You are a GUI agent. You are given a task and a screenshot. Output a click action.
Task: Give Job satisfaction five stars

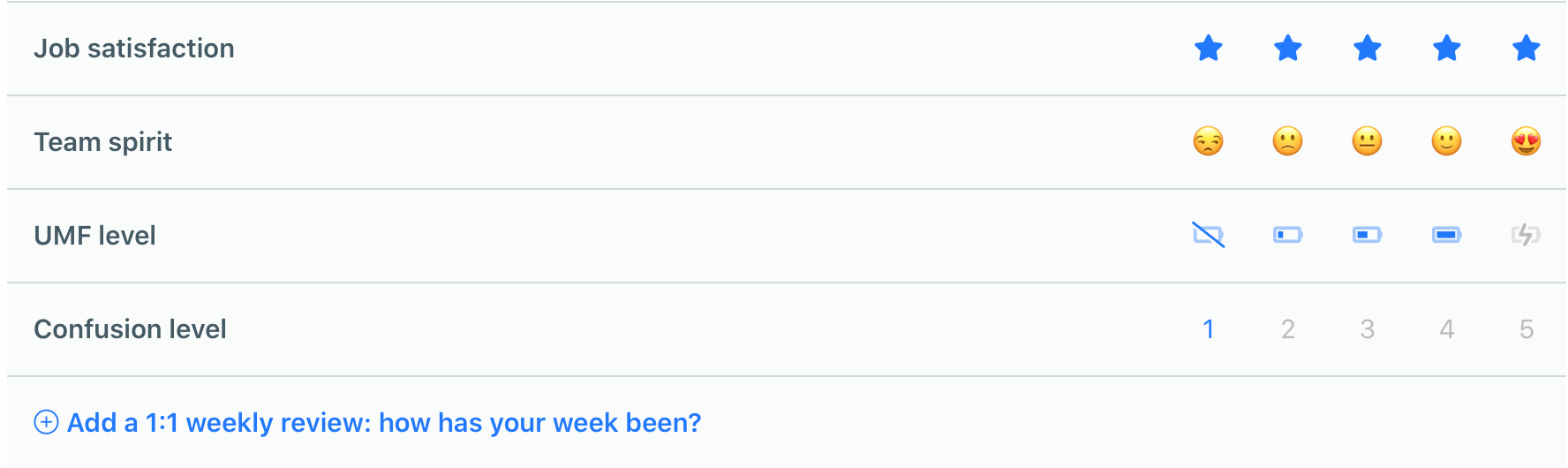1526,48
